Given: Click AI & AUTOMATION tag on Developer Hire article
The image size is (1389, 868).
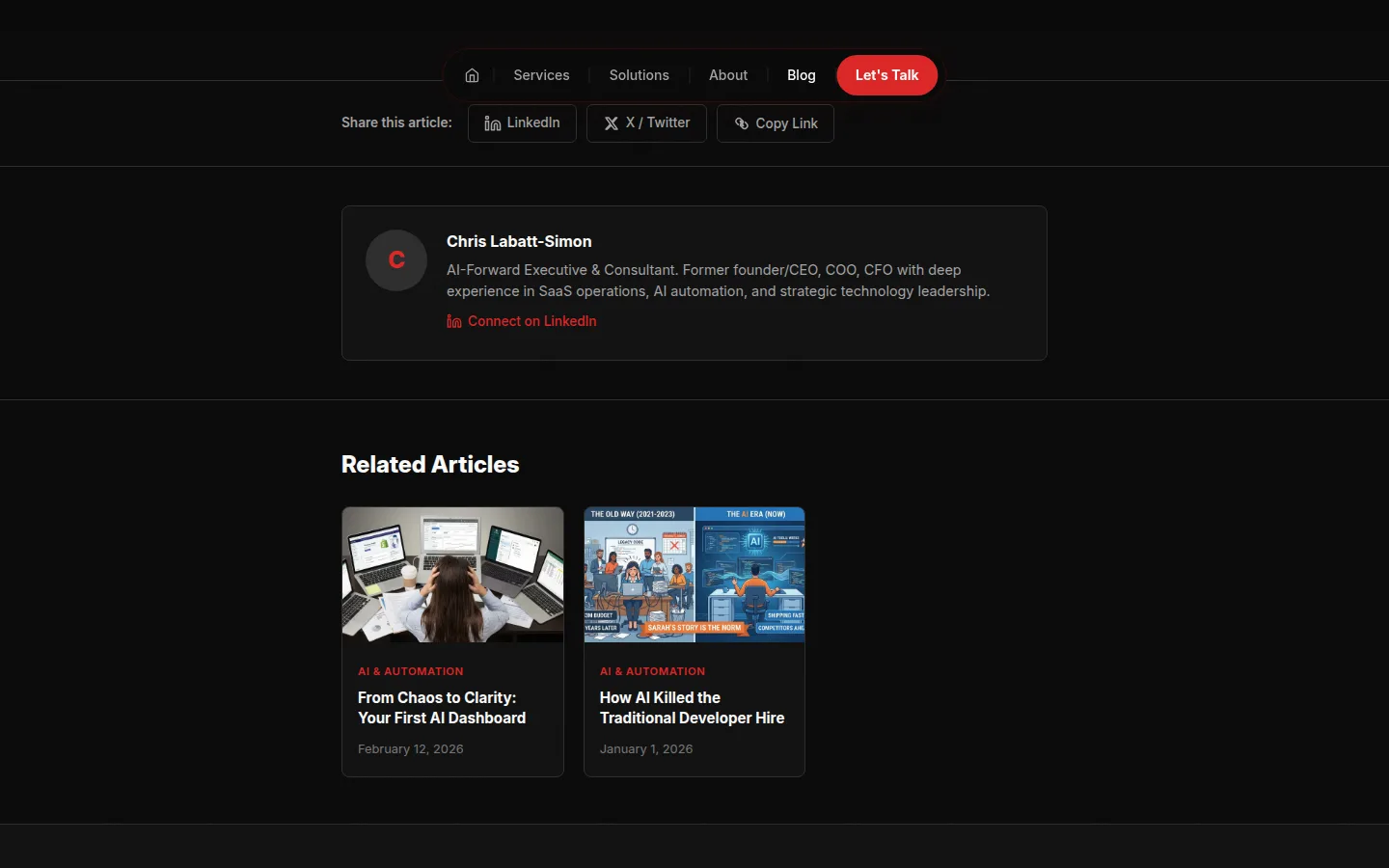Looking at the screenshot, I should pos(652,671).
